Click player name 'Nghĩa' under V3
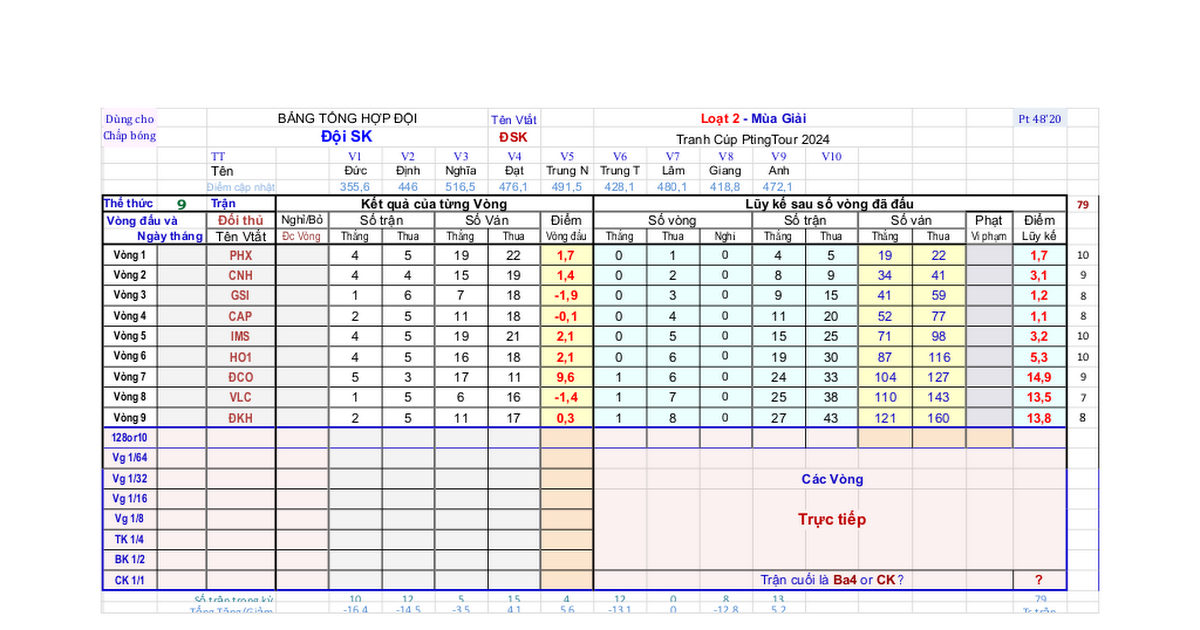The image size is (1200, 630). click(x=461, y=171)
